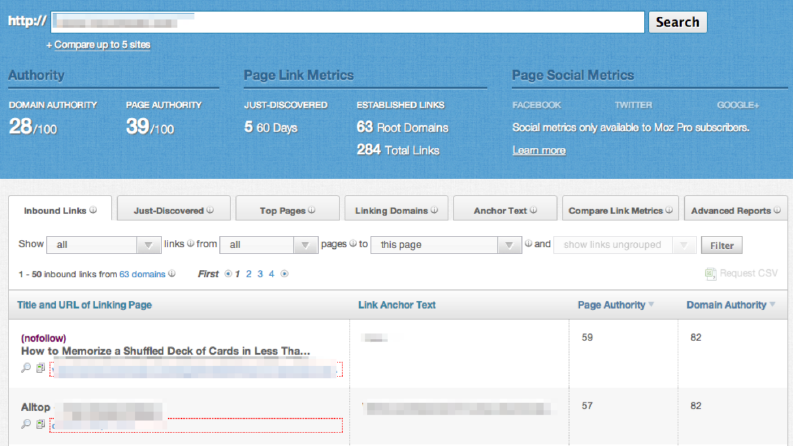This screenshot has width=793, height=446.
Task: Select Page Authority value 59
Action: click(x=587, y=337)
